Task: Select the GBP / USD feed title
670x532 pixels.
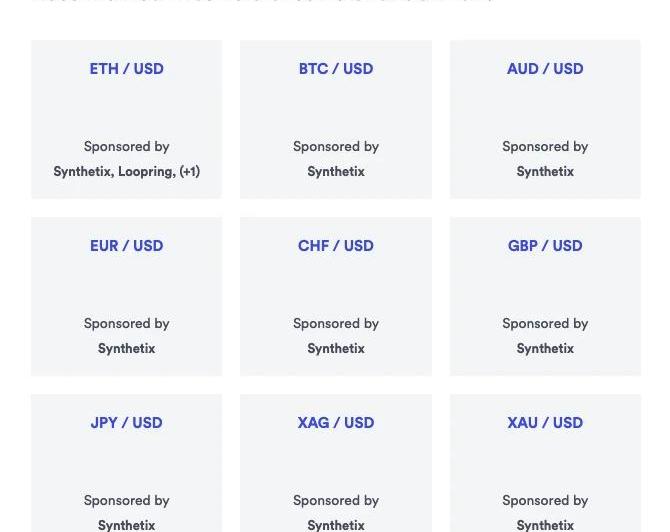Action: click(x=545, y=246)
